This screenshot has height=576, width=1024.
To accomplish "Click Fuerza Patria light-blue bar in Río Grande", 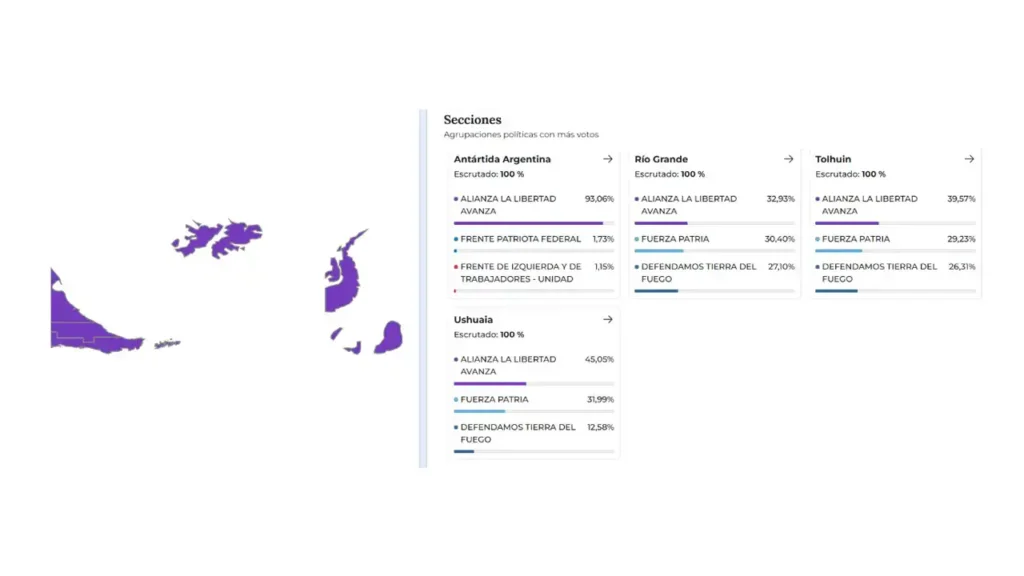I will click(x=659, y=251).
